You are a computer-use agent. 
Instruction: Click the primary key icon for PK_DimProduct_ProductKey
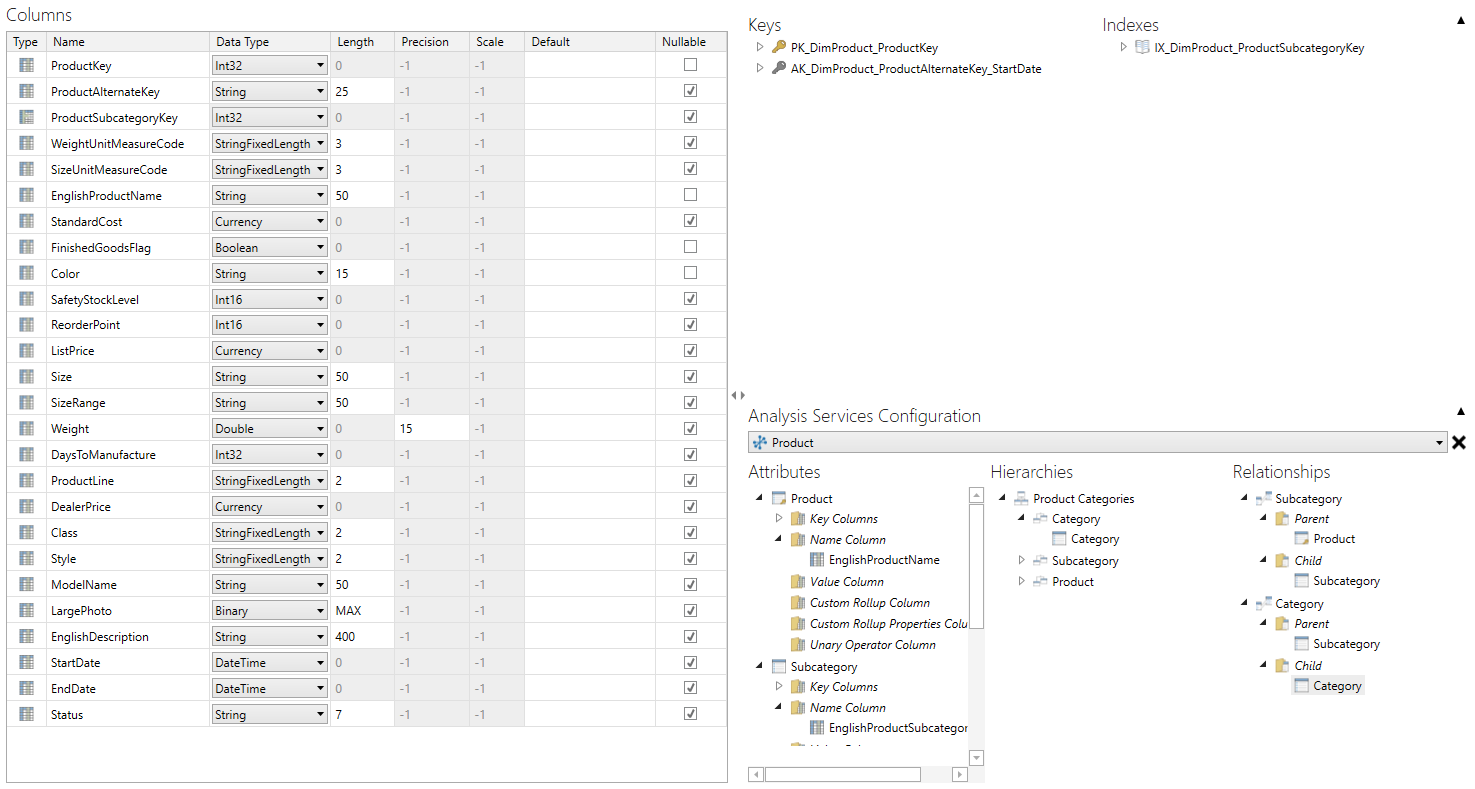[779, 47]
